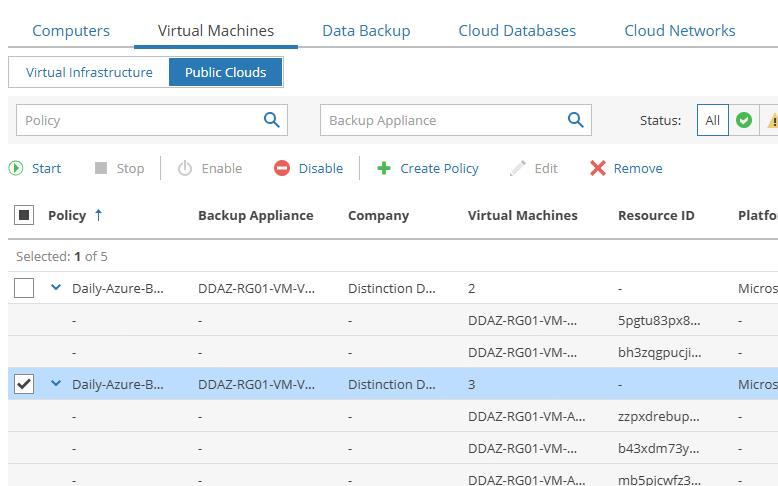Click the Disable red circle icon
Screen dimensions: 778x486
[x=282, y=169]
